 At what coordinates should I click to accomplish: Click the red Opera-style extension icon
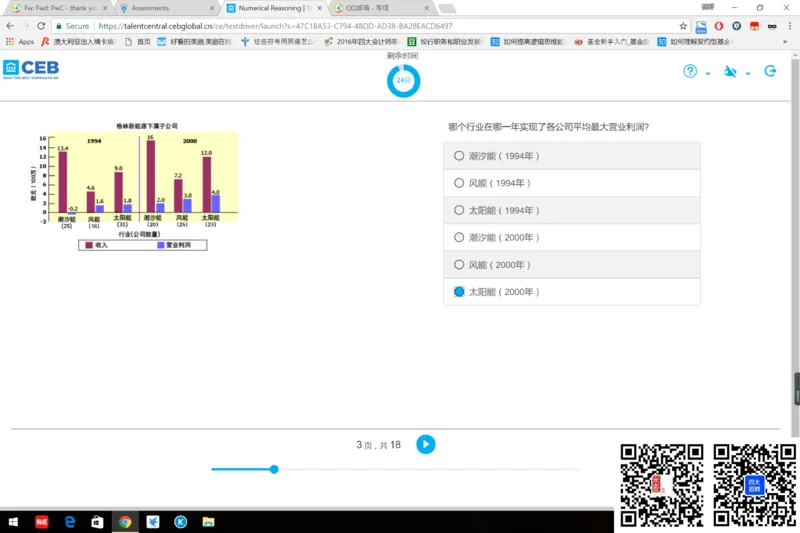(719, 26)
